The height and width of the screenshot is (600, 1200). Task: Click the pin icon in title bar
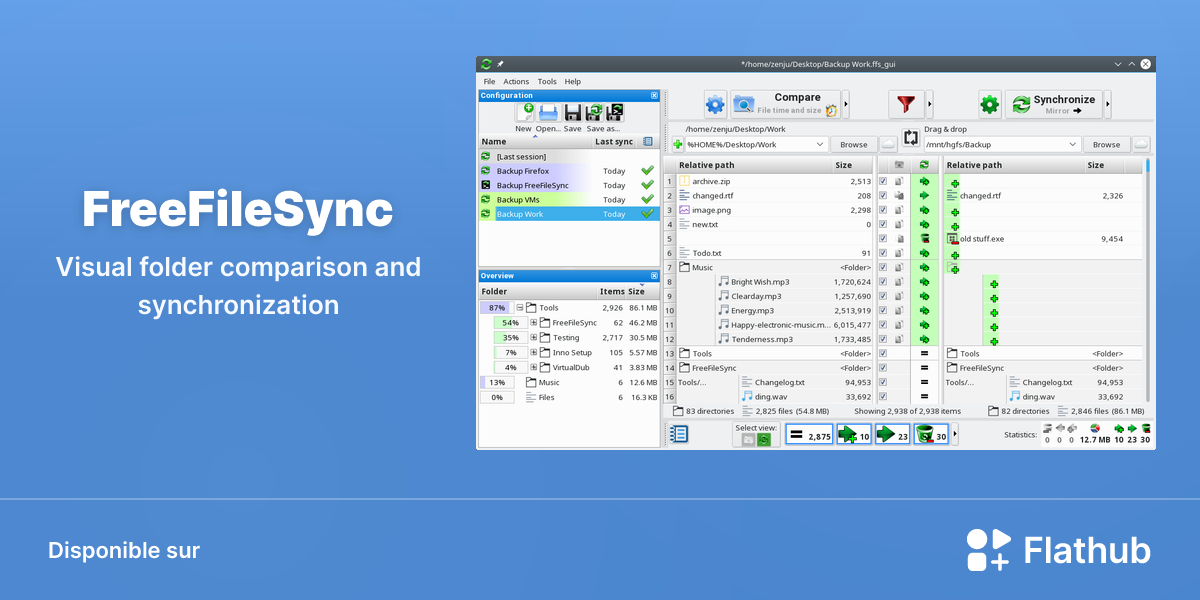(x=500, y=64)
